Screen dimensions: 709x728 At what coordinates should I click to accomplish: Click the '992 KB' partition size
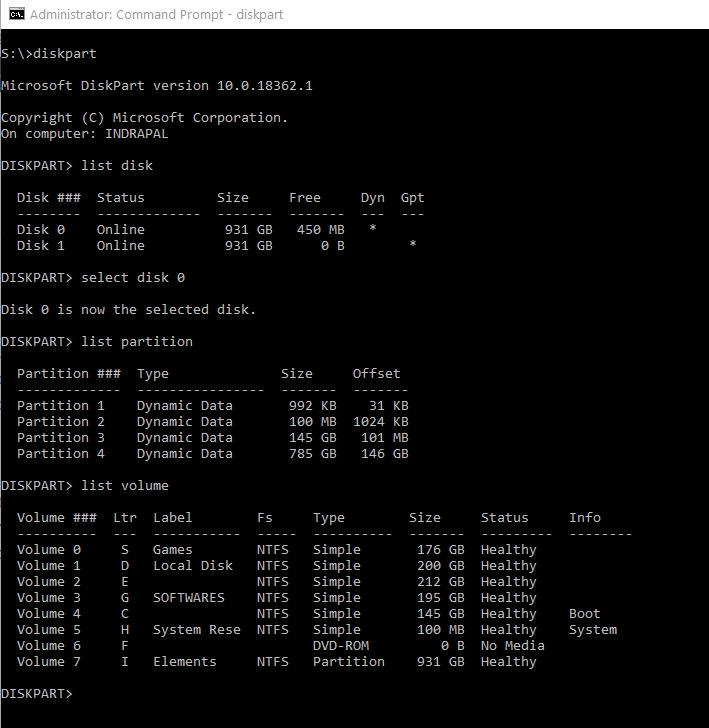313,406
